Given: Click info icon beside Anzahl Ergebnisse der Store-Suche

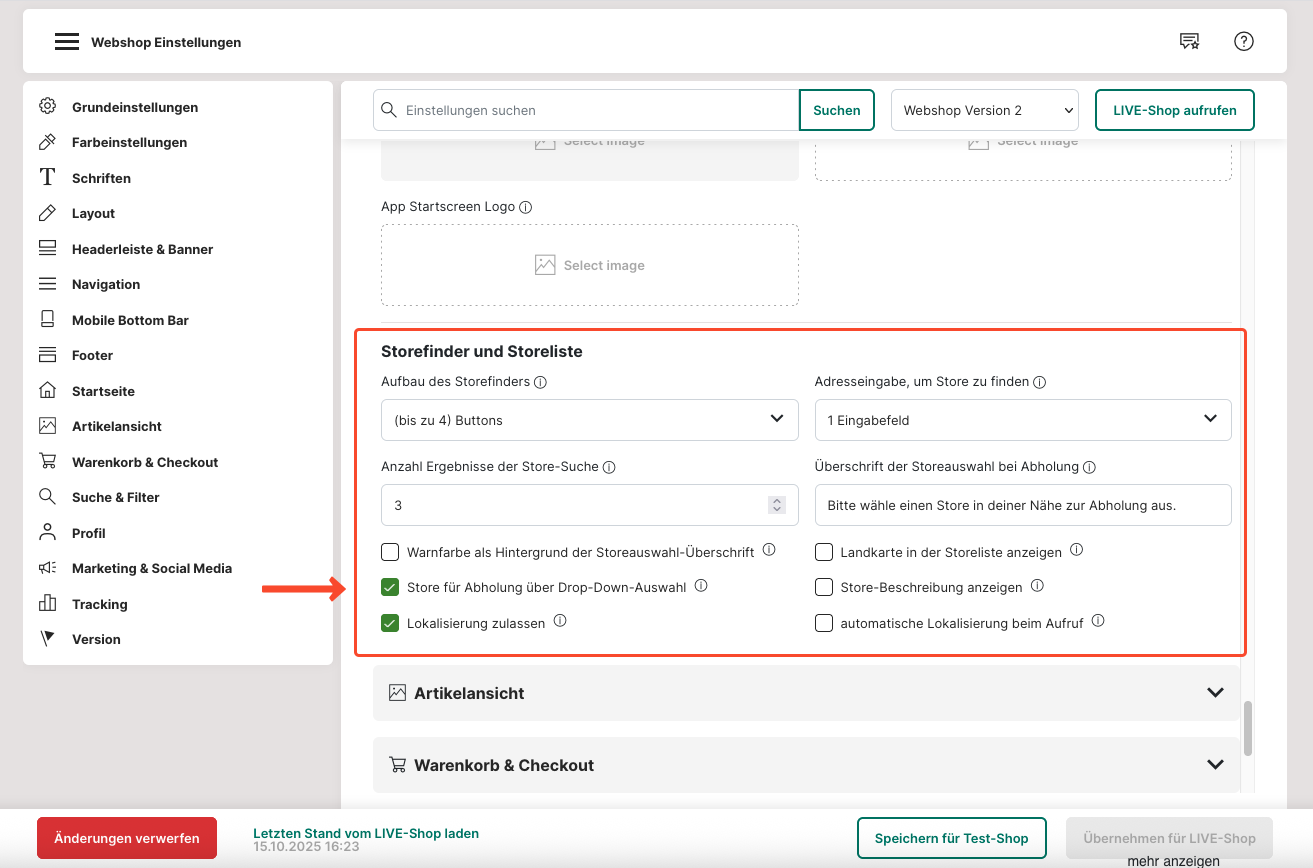Looking at the screenshot, I should pos(609,467).
